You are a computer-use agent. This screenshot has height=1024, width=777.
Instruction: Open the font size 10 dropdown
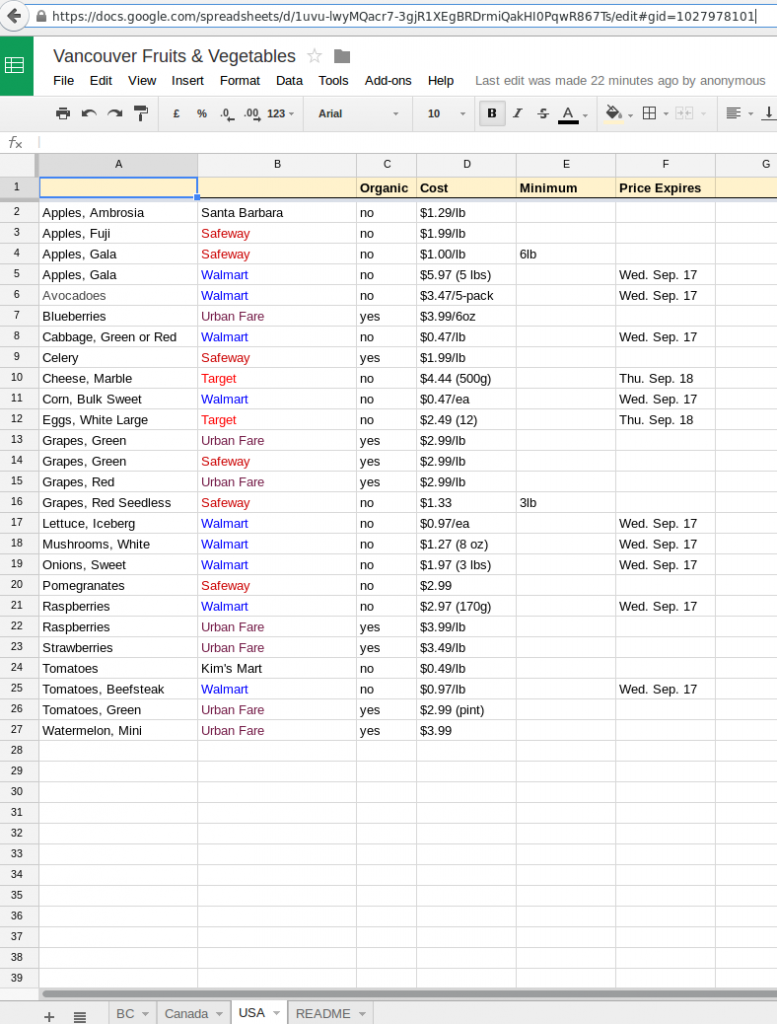[447, 114]
